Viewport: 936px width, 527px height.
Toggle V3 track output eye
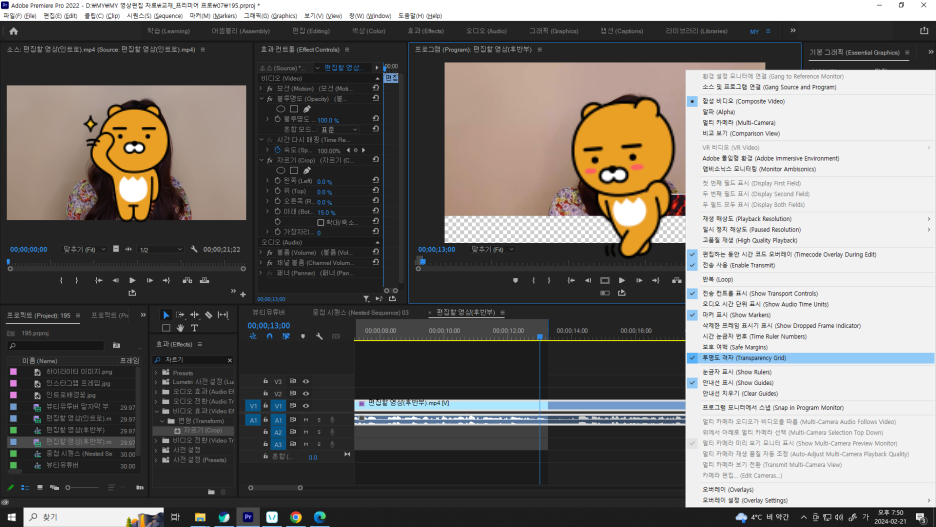pos(306,381)
